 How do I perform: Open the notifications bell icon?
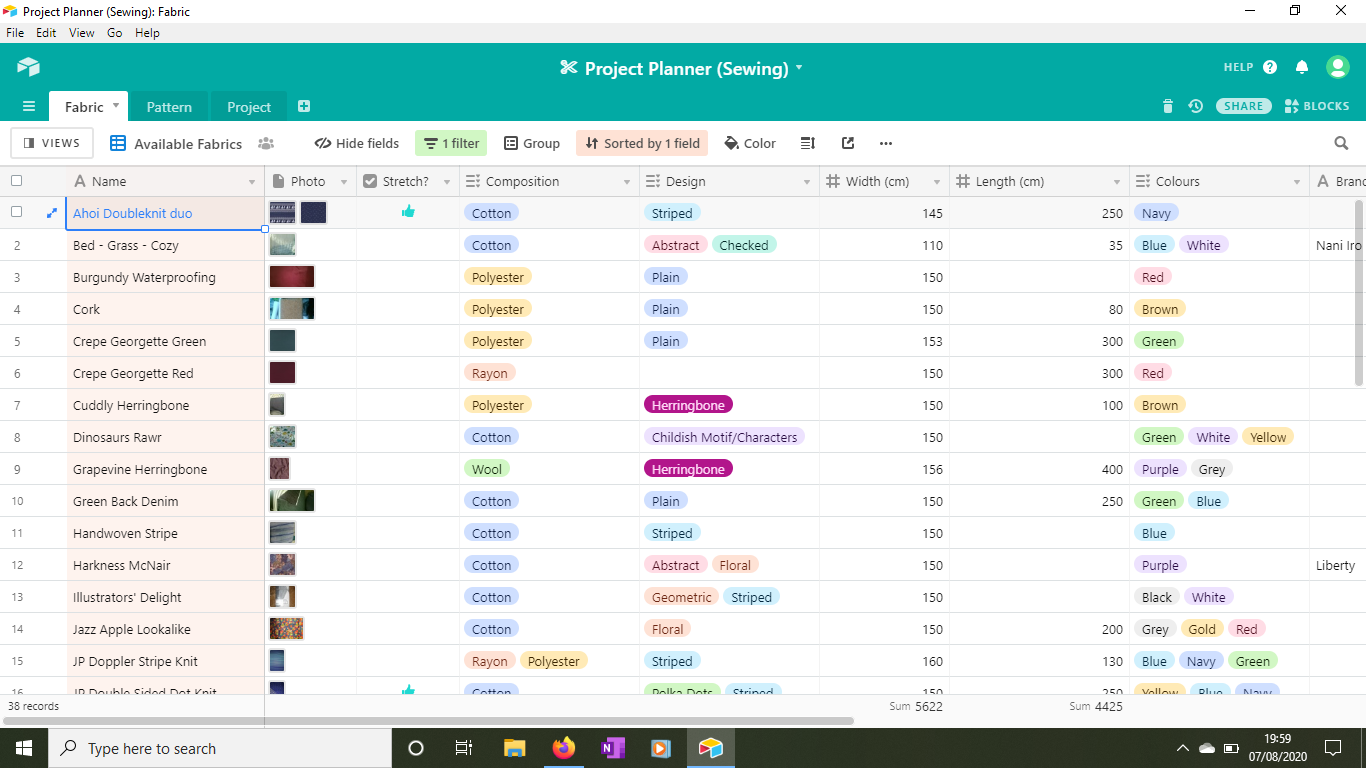(x=1302, y=67)
